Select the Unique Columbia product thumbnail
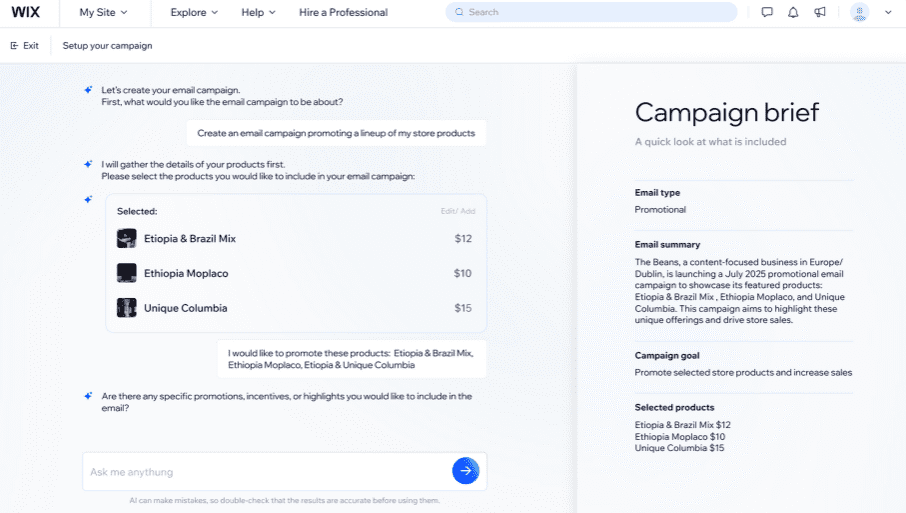The width and height of the screenshot is (906, 513). (127, 308)
